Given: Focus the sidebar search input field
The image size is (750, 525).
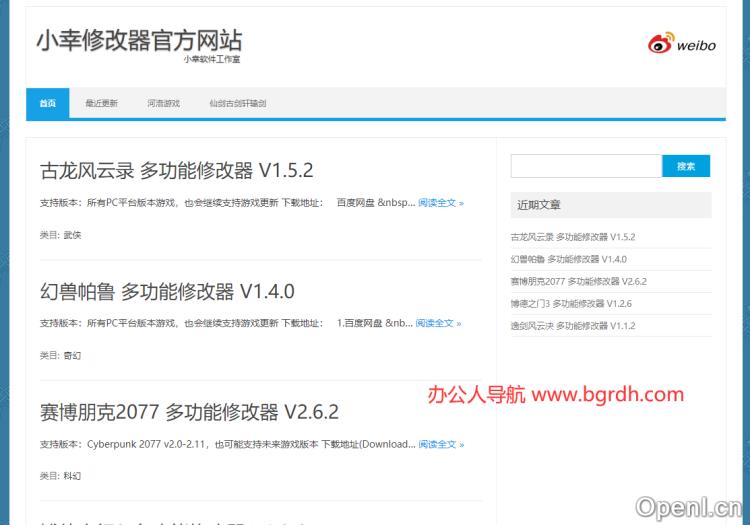Looking at the screenshot, I should click(586, 166).
